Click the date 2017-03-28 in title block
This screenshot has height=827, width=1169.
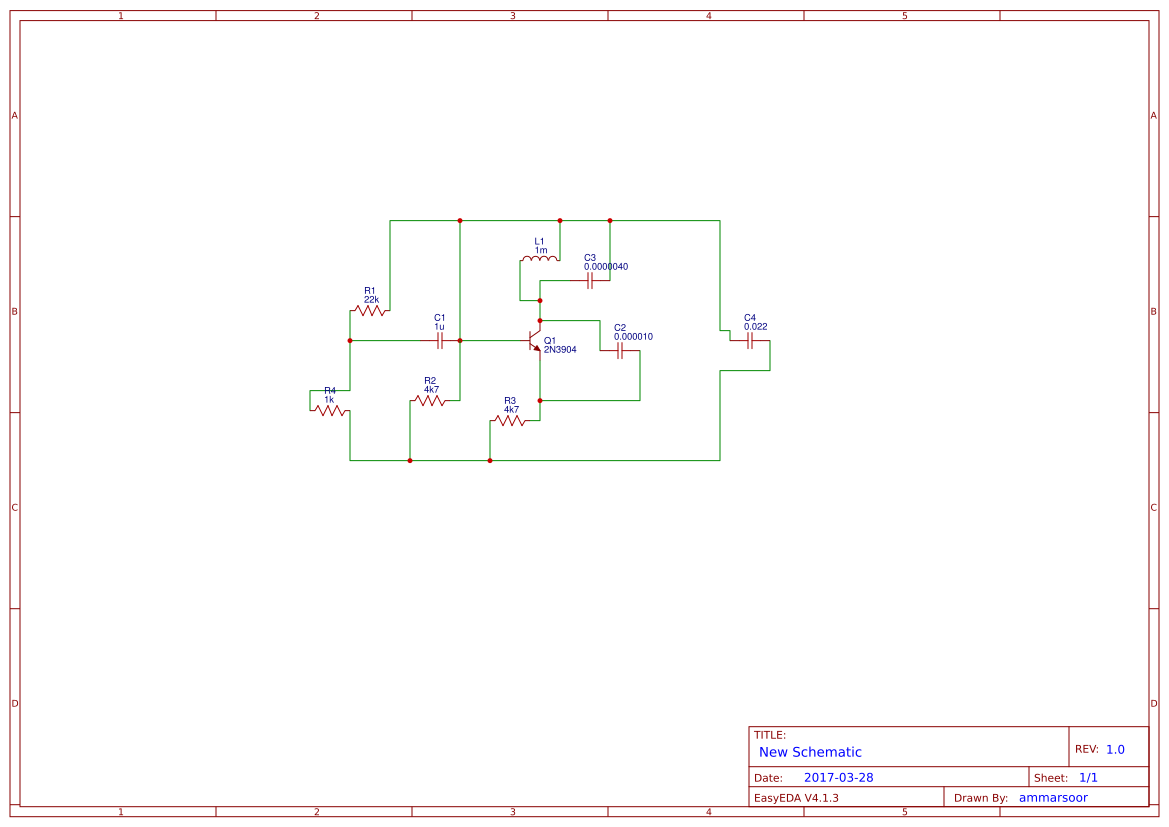840,775
